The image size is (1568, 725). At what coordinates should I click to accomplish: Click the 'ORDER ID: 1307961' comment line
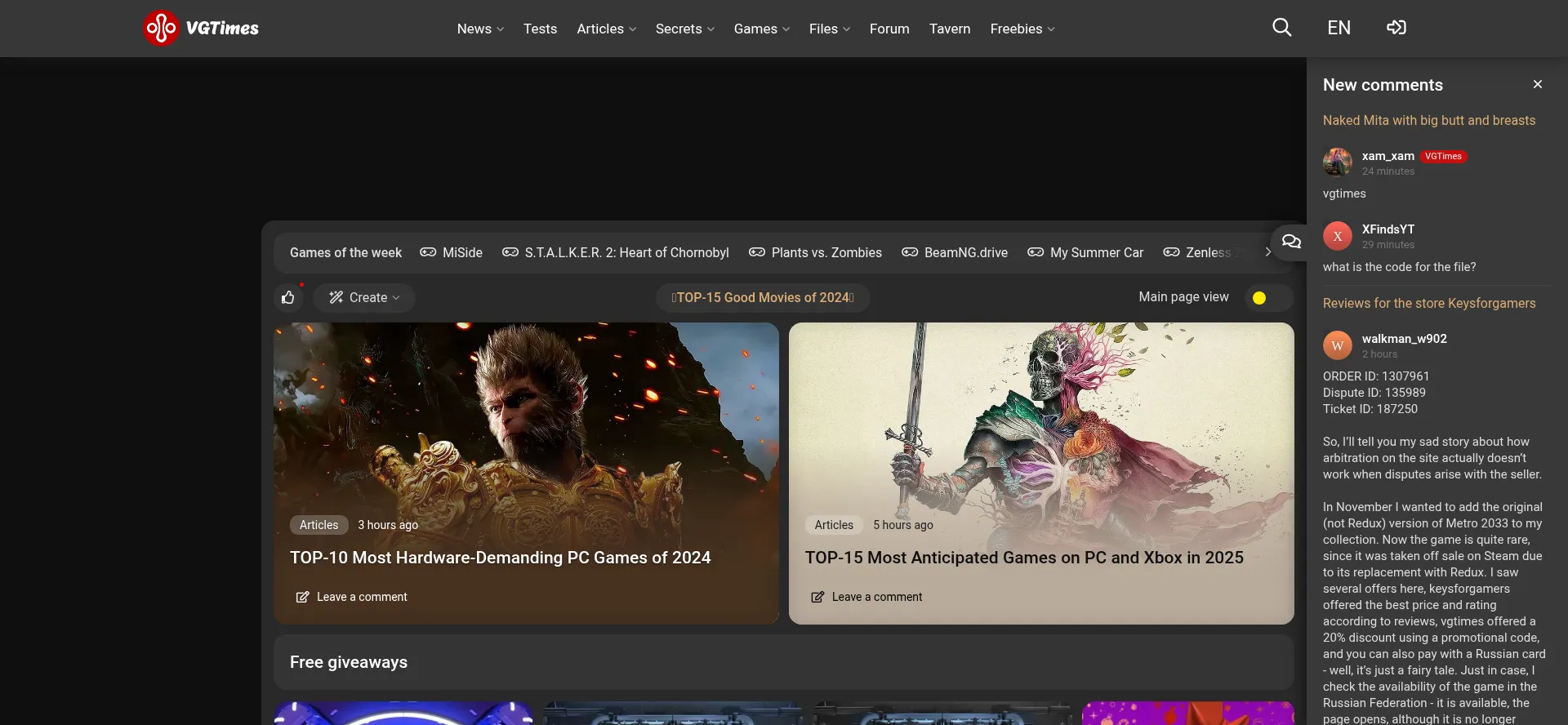click(1376, 376)
